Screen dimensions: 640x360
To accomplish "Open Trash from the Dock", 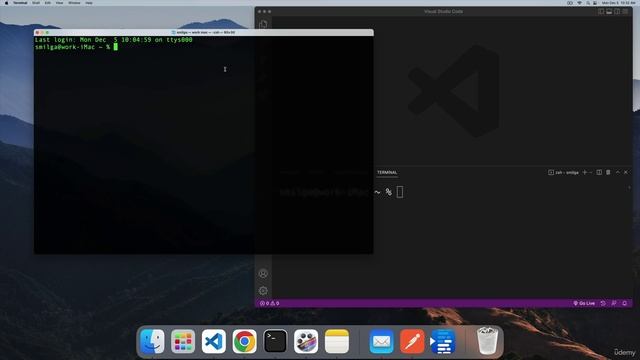I will [x=487, y=341].
